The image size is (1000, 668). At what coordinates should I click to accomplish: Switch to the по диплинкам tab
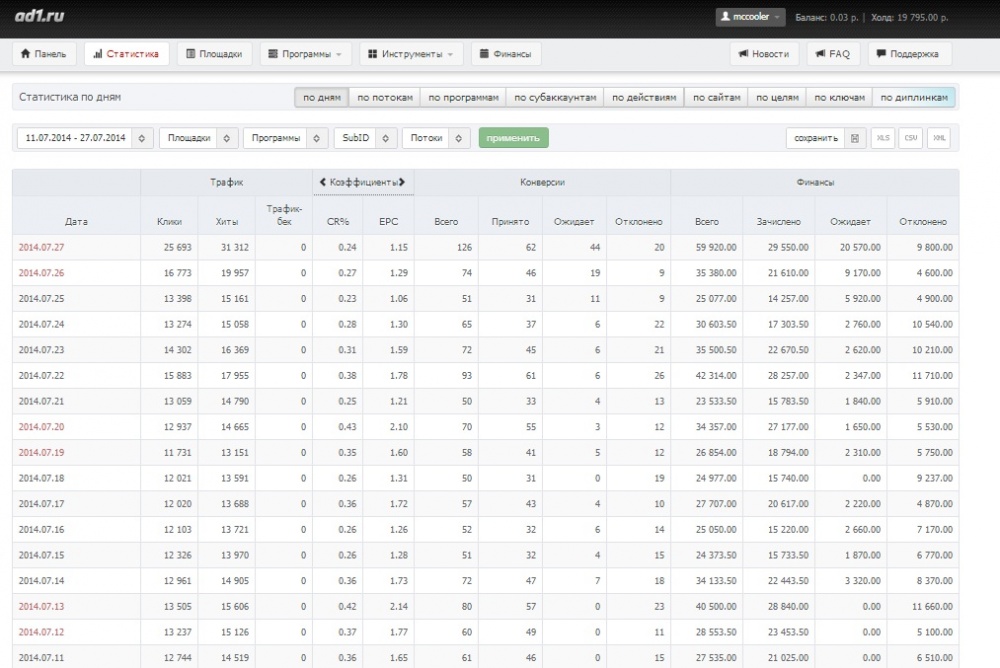tap(914, 98)
